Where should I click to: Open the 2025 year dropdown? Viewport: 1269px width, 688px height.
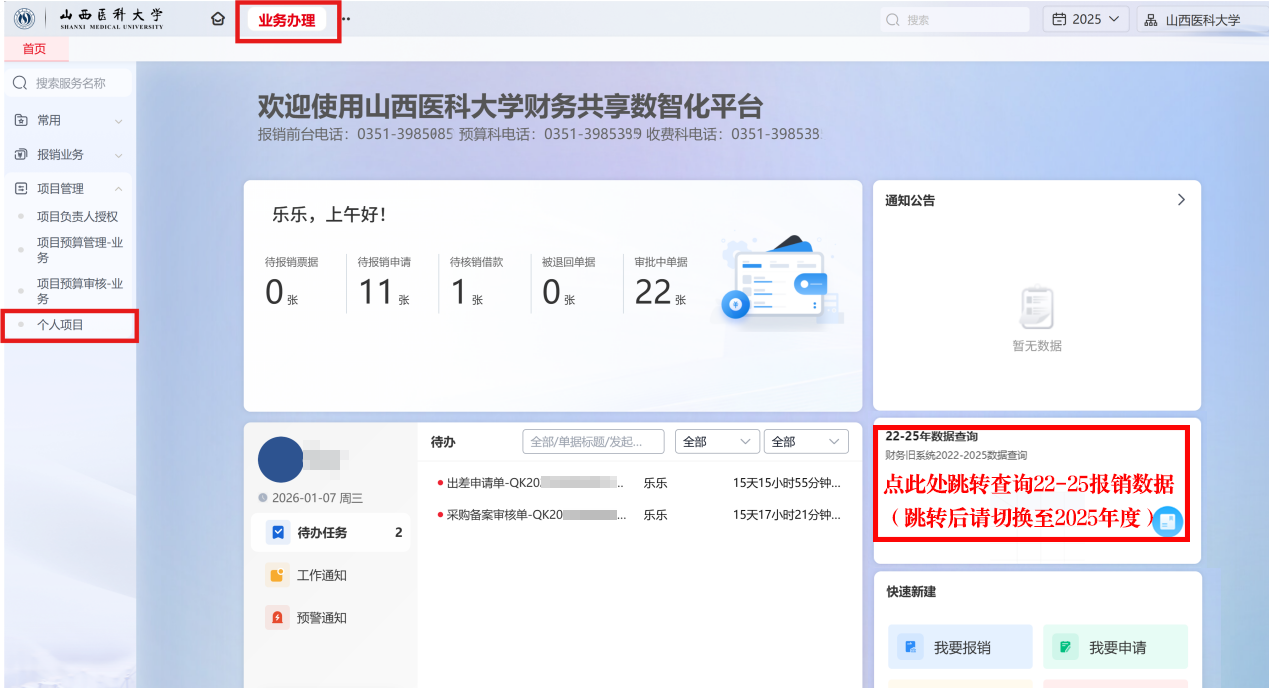[1086, 20]
